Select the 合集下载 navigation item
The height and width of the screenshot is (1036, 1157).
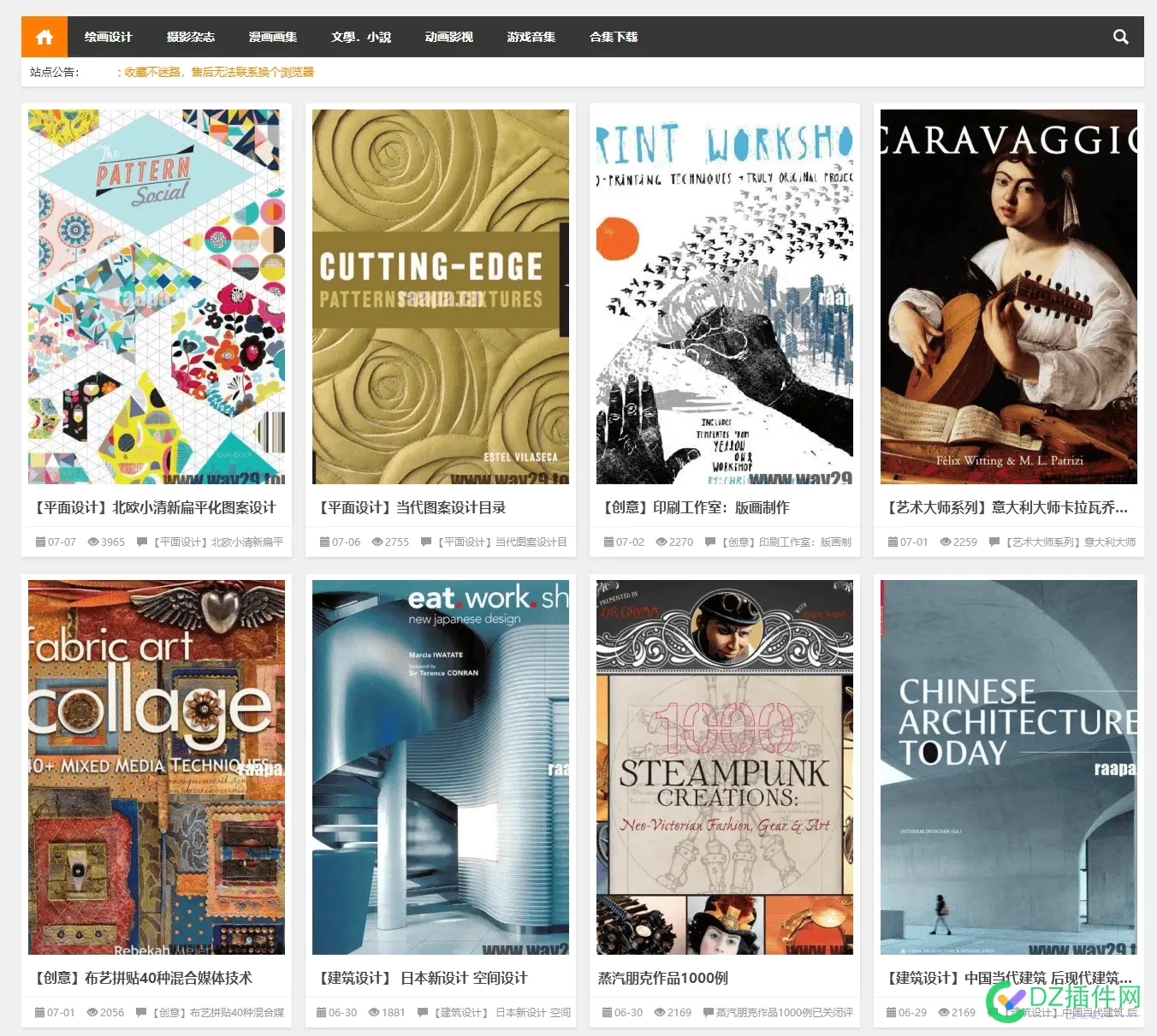(x=614, y=37)
